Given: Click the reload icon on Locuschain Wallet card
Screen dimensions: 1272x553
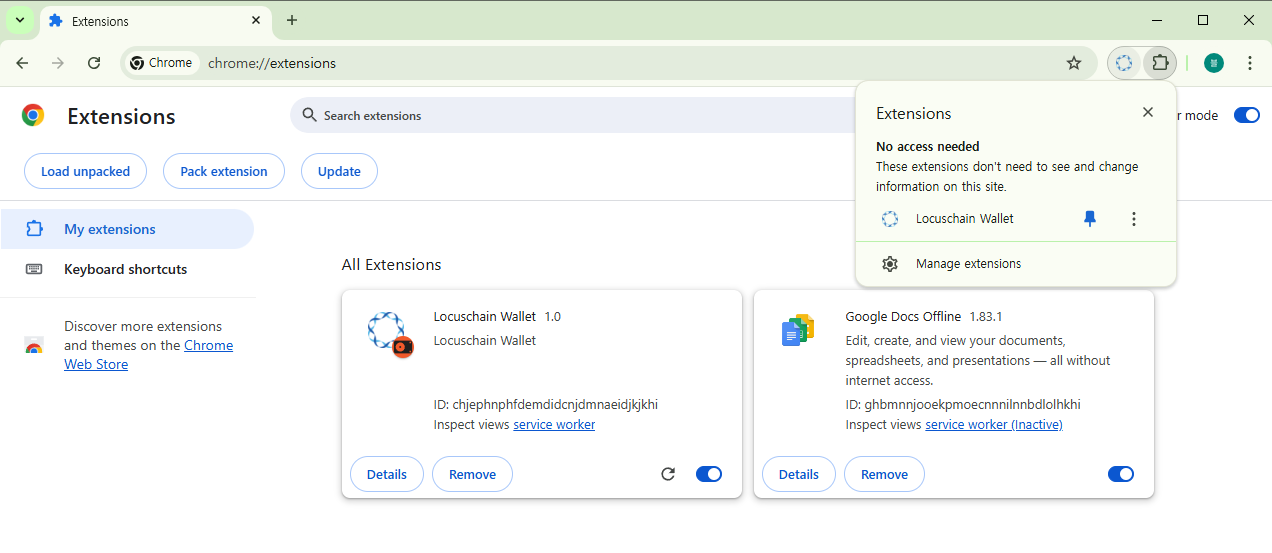Looking at the screenshot, I should 668,474.
